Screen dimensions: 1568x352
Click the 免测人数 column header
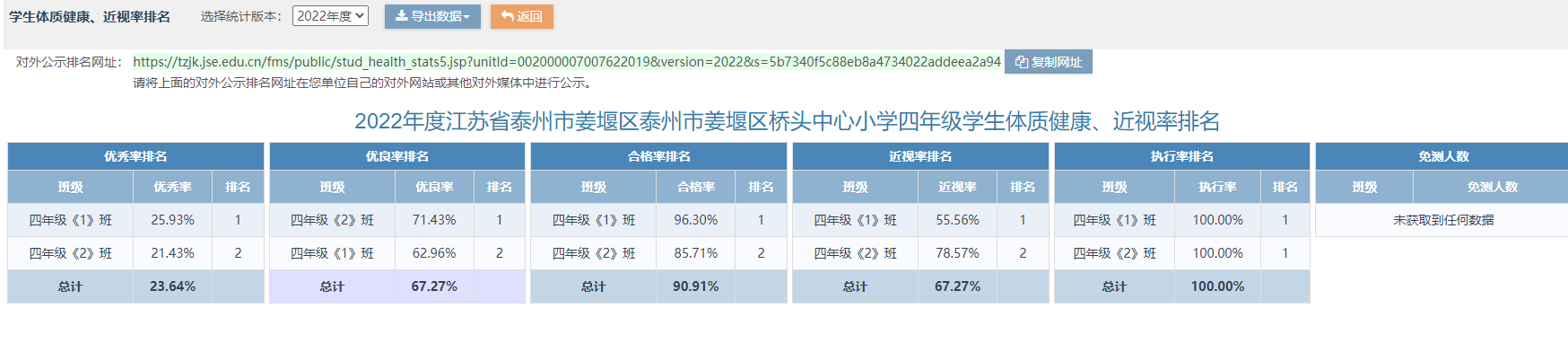1492,187
